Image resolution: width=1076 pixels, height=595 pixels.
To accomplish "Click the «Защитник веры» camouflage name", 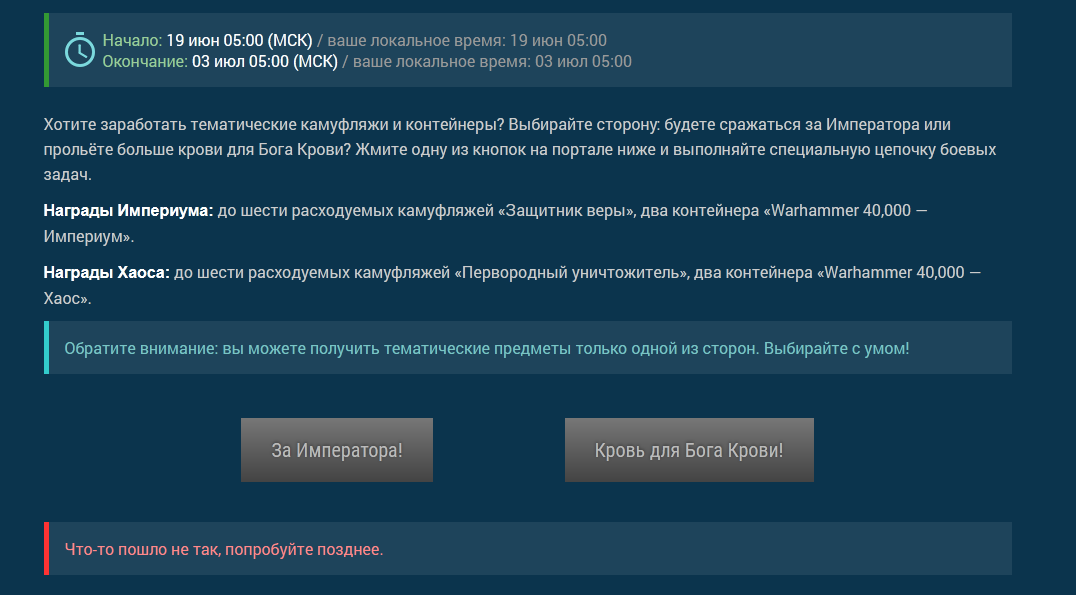I will pyautogui.click(x=565, y=211).
